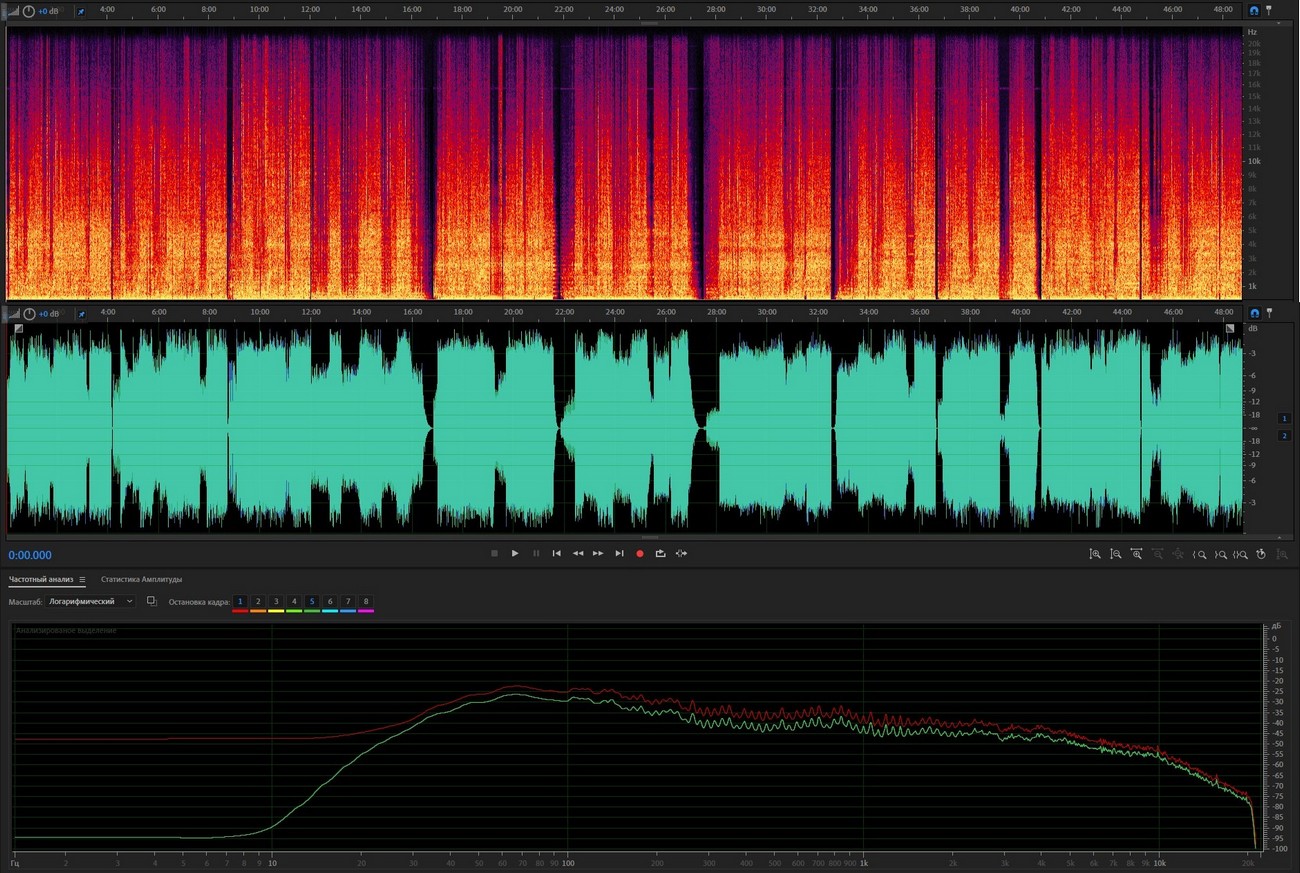Start playback with the Play button
The width and height of the screenshot is (1300, 873).
[x=515, y=553]
